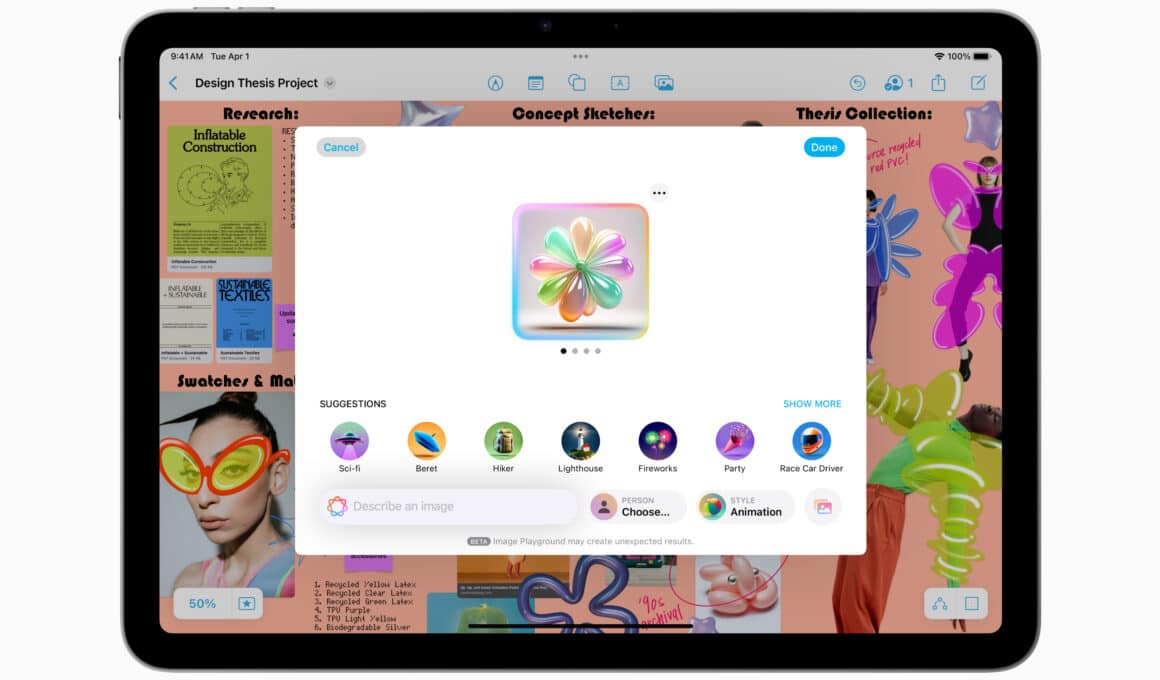The image size is (1160, 680).
Task: Choose the Beret suggestion
Action: point(426,447)
